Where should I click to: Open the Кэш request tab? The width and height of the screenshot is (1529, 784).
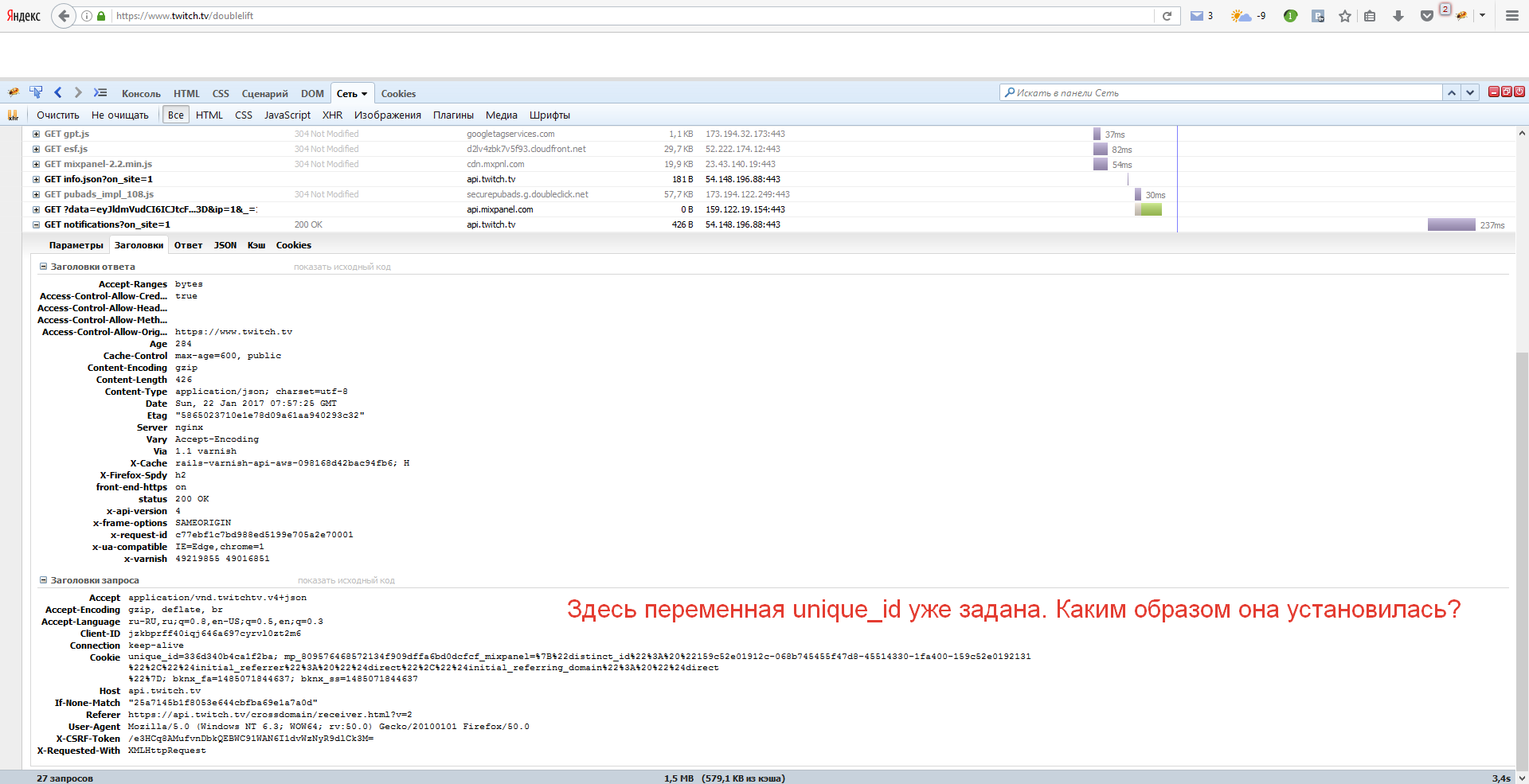(256, 246)
